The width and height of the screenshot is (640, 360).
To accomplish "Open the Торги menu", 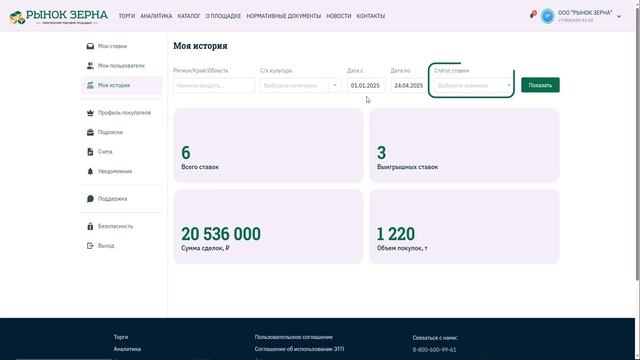I will click(x=127, y=16).
